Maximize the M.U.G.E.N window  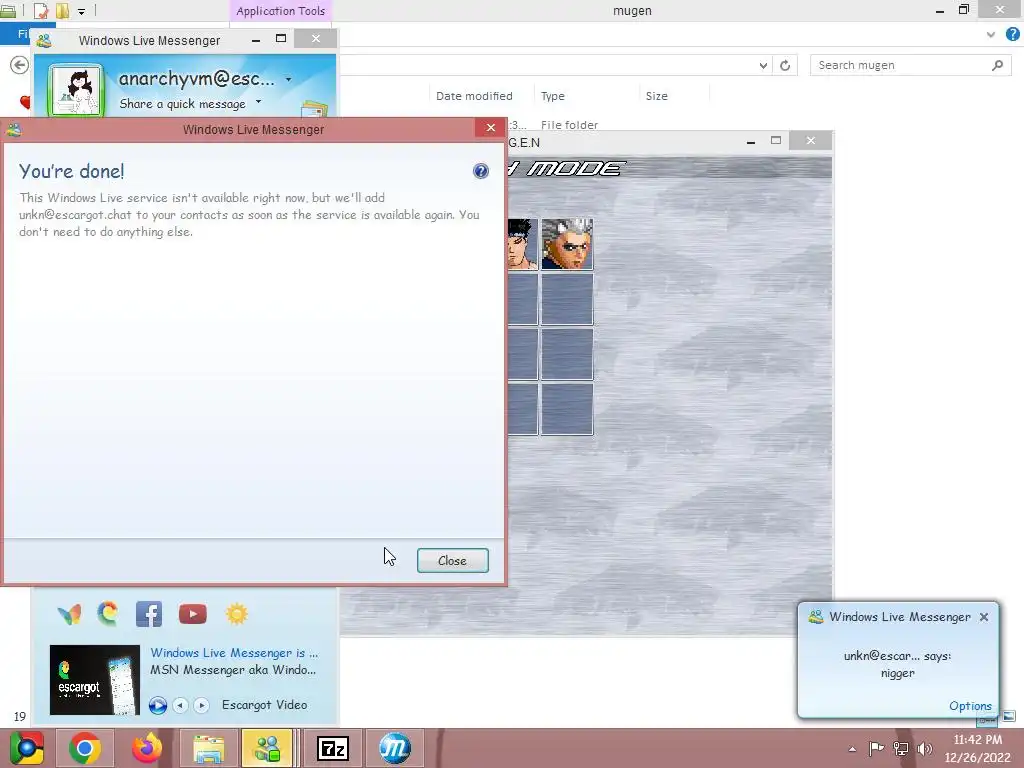(776, 140)
